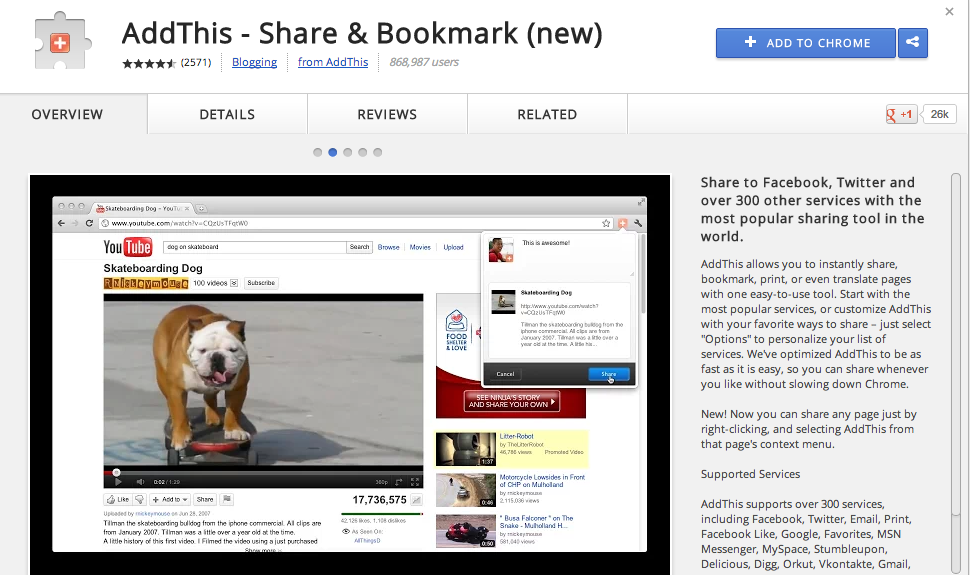Select the second (active) carousel dot
The image size is (970, 575).
[333, 152]
